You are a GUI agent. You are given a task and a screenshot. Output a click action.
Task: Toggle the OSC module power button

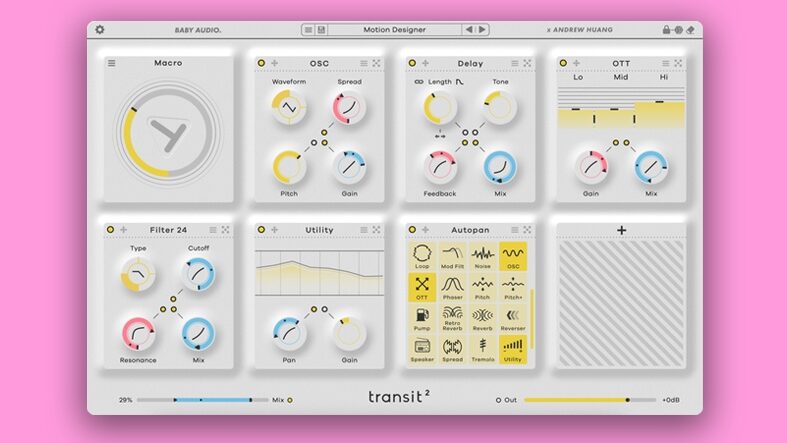261,63
